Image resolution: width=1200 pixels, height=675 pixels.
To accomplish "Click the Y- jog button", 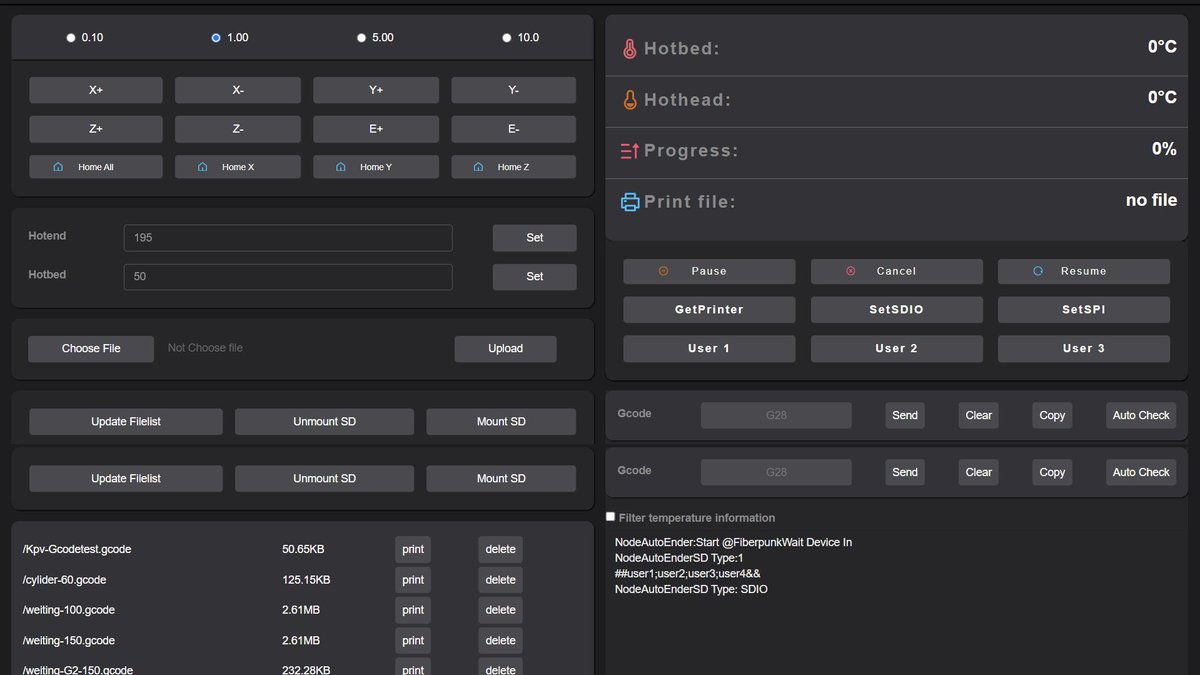I will 513,90.
